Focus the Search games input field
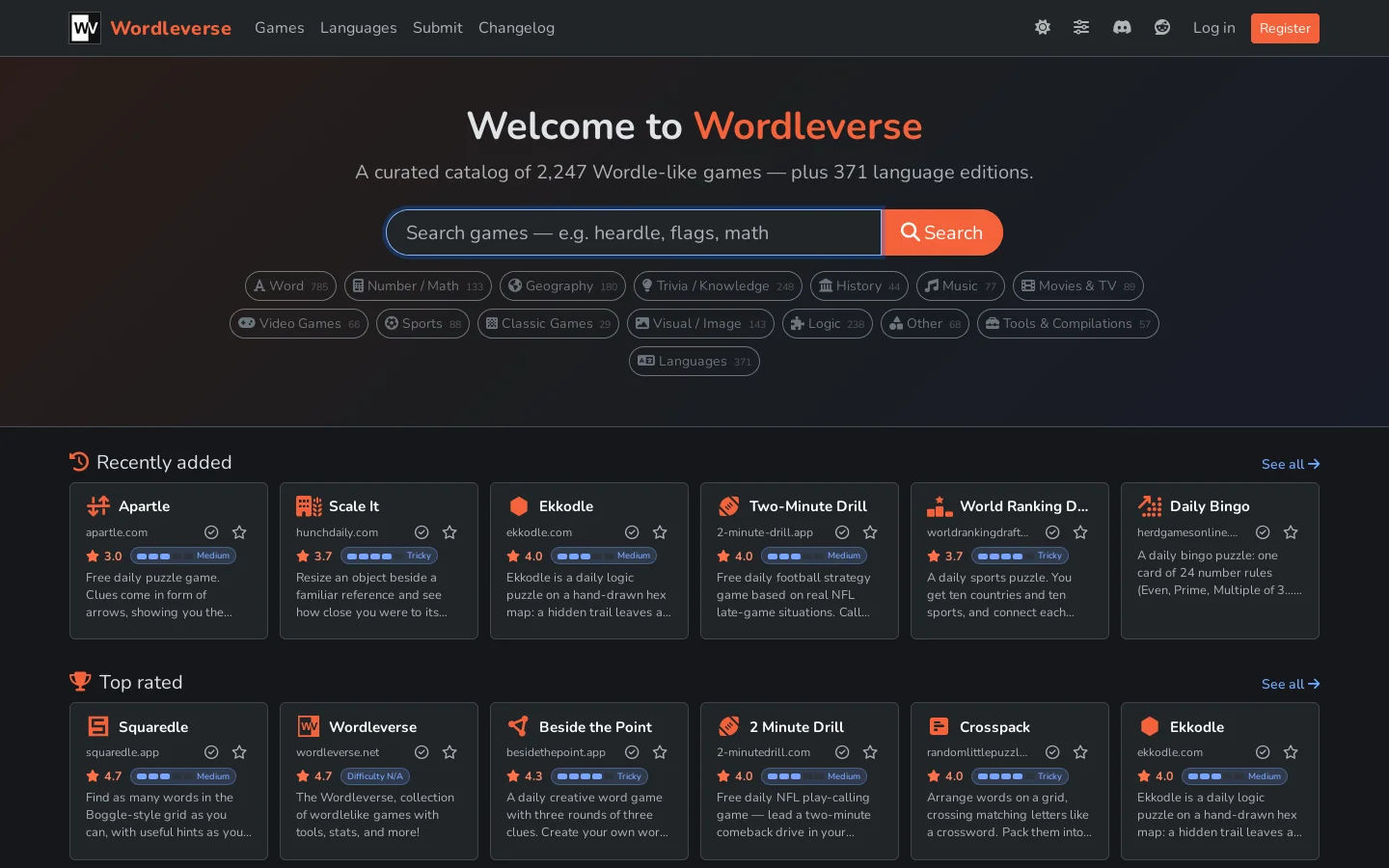Screen dimensions: 1389x868 (634, 232)
